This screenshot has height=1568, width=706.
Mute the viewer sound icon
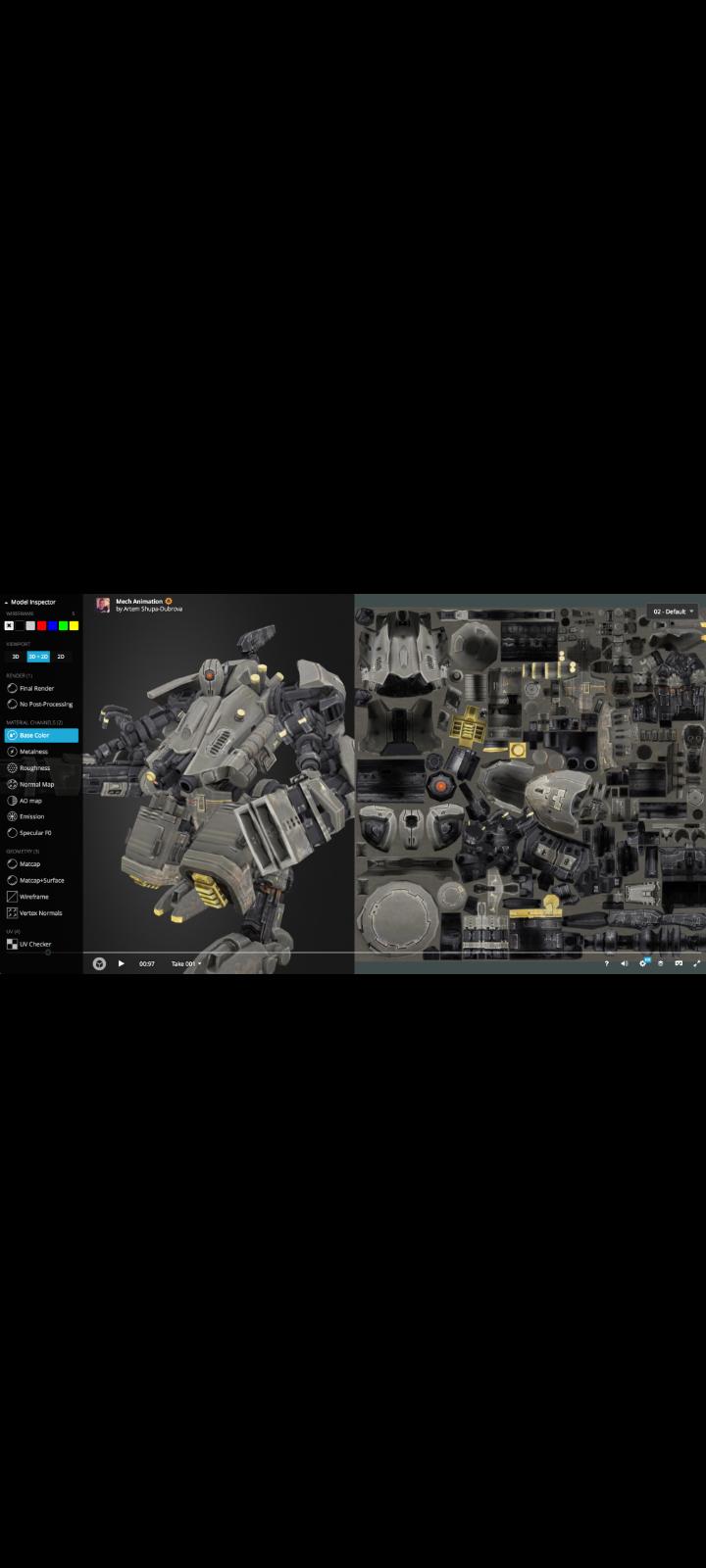625,963
